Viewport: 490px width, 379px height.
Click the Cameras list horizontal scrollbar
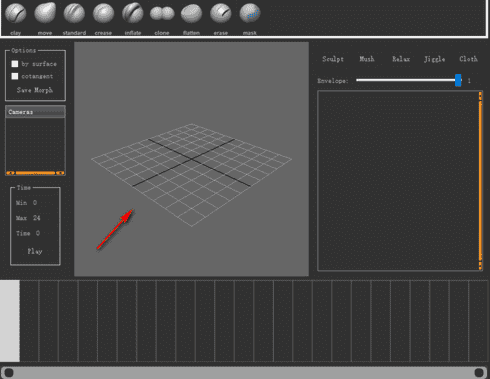click(x=35, y=173)
